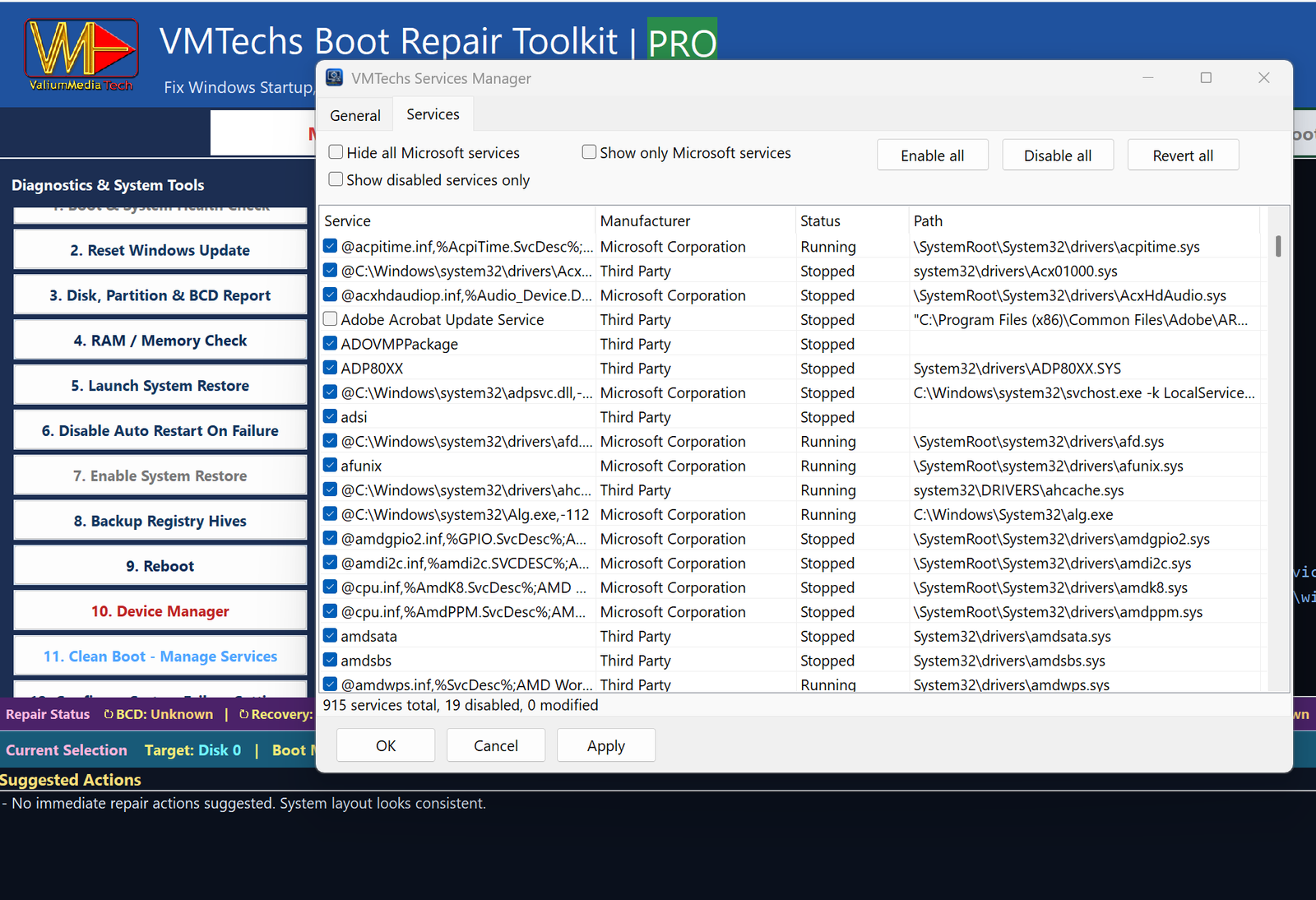This screenshot has height=900, width=1316.
Task: Click the BCD status refresh icon
Action: point(109,714)
